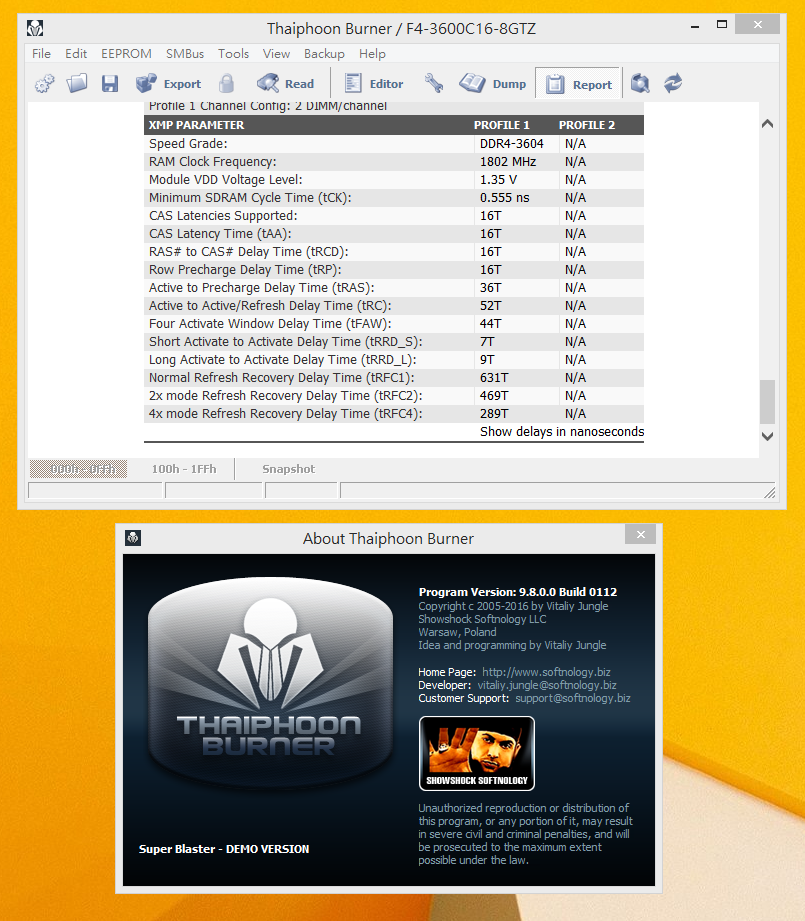Screen dimensions: 805x921
Task: Save dump with the floppy disk icon
Action: tap(109, 84)
